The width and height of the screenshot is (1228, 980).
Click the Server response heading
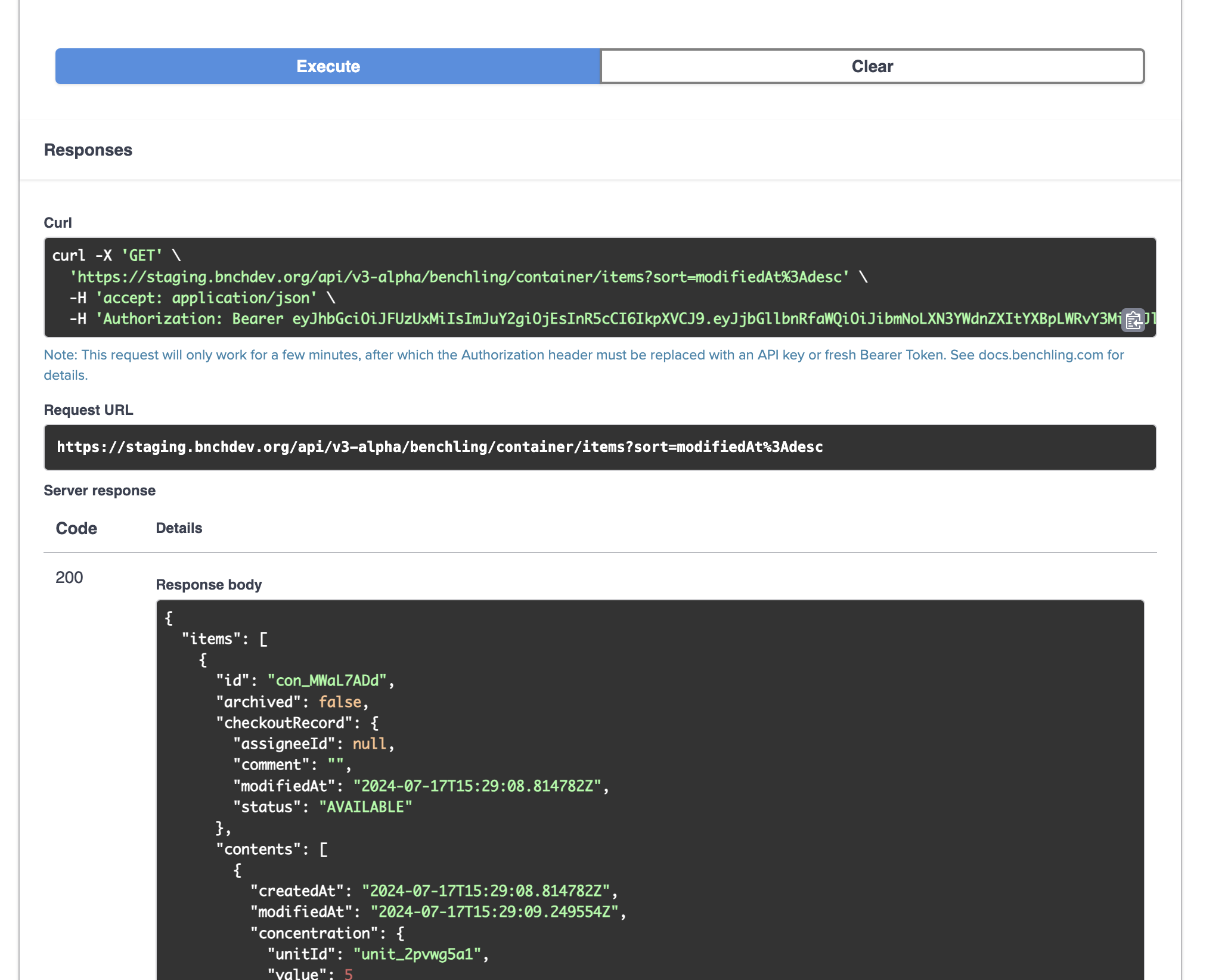click(100, 491)
